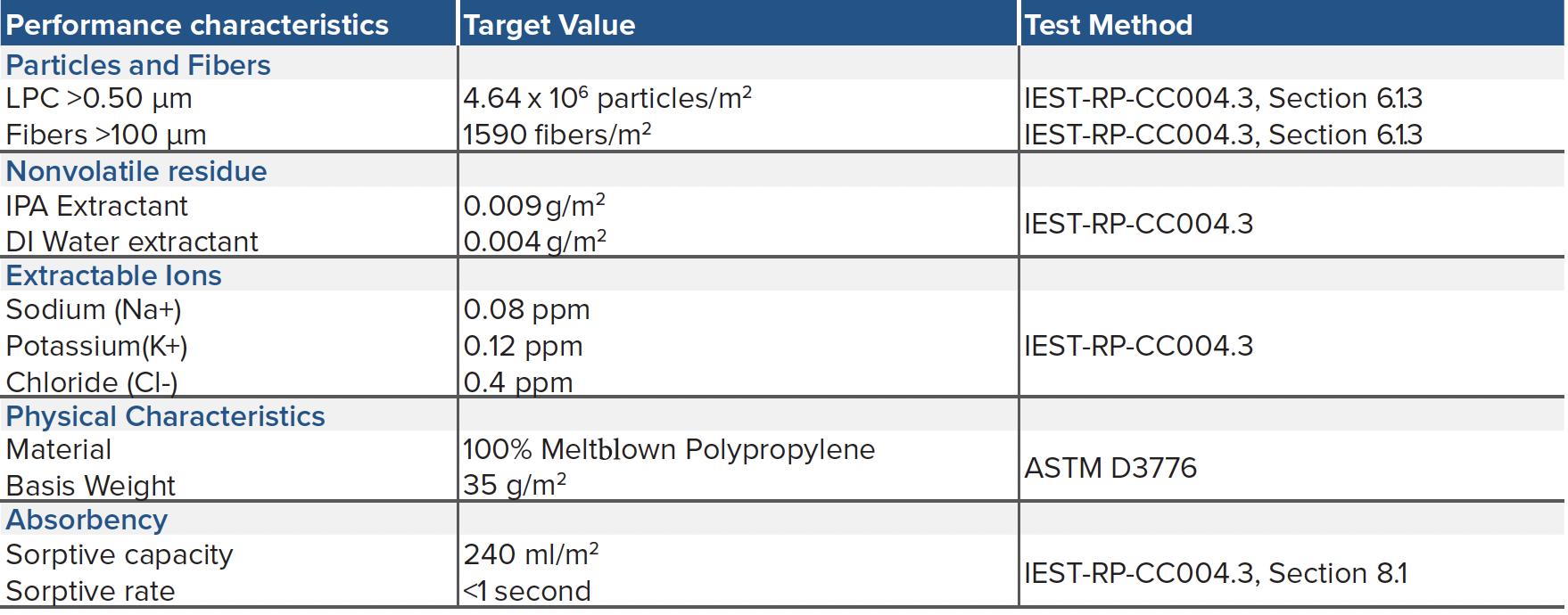Select the Extractable Ions section heading

point(114,275)
